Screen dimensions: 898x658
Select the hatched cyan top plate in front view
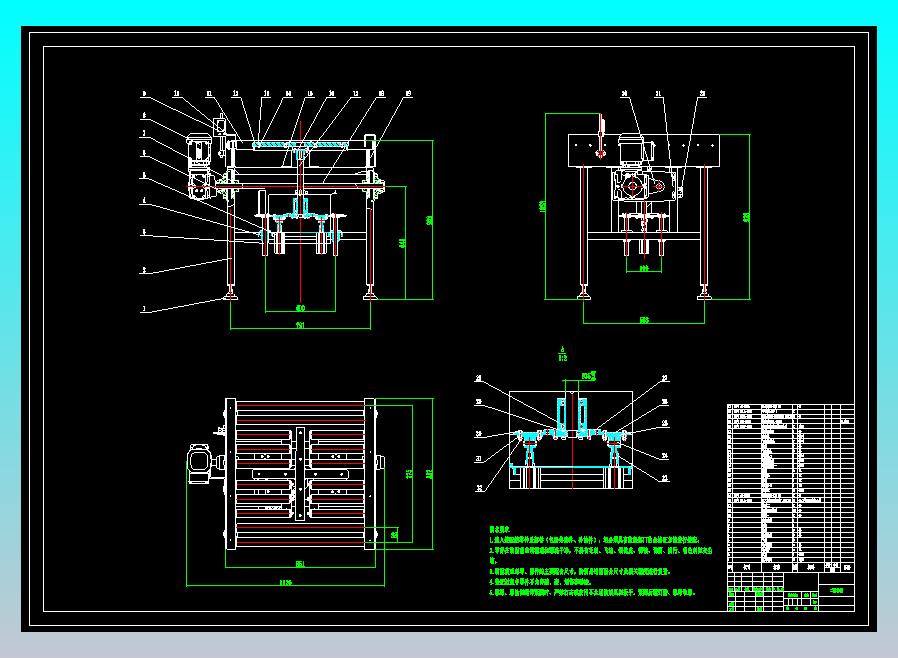tap(301, 144)
